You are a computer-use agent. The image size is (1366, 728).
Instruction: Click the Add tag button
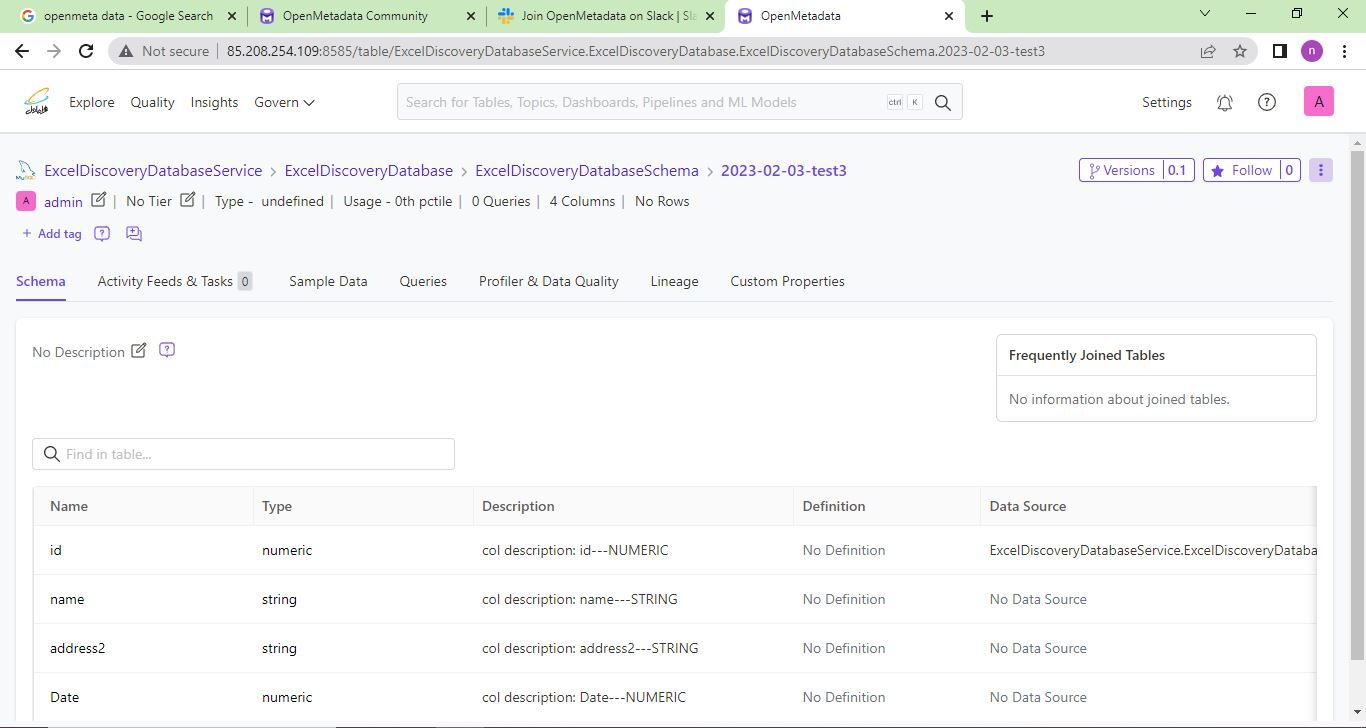[x=51, y=233]
